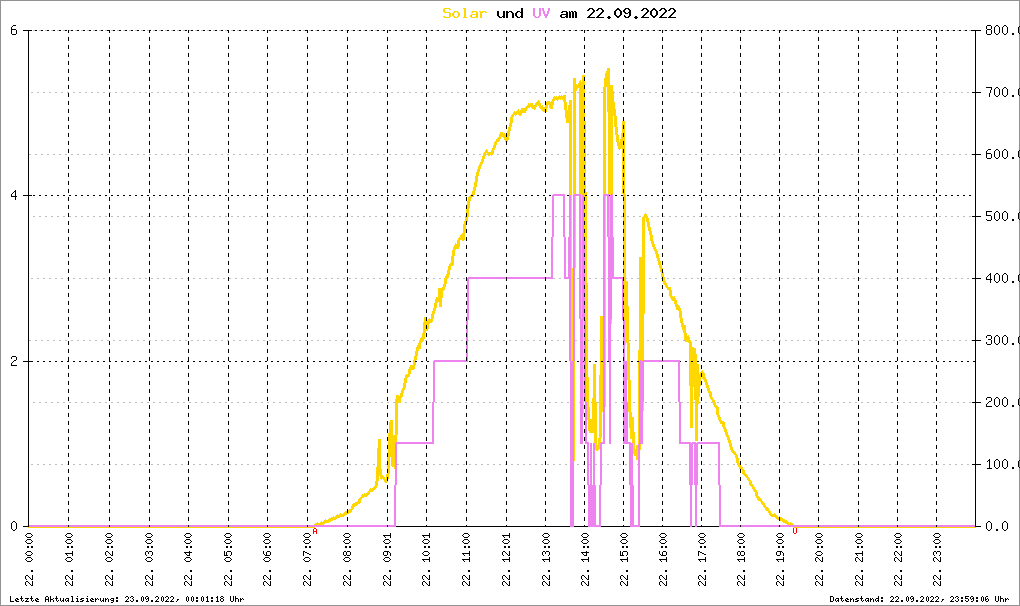Viewport: 1020px width, 606px height.
Task: Click the yellow 'Solar' legend word in title
Action: click(x=465, y=13)
